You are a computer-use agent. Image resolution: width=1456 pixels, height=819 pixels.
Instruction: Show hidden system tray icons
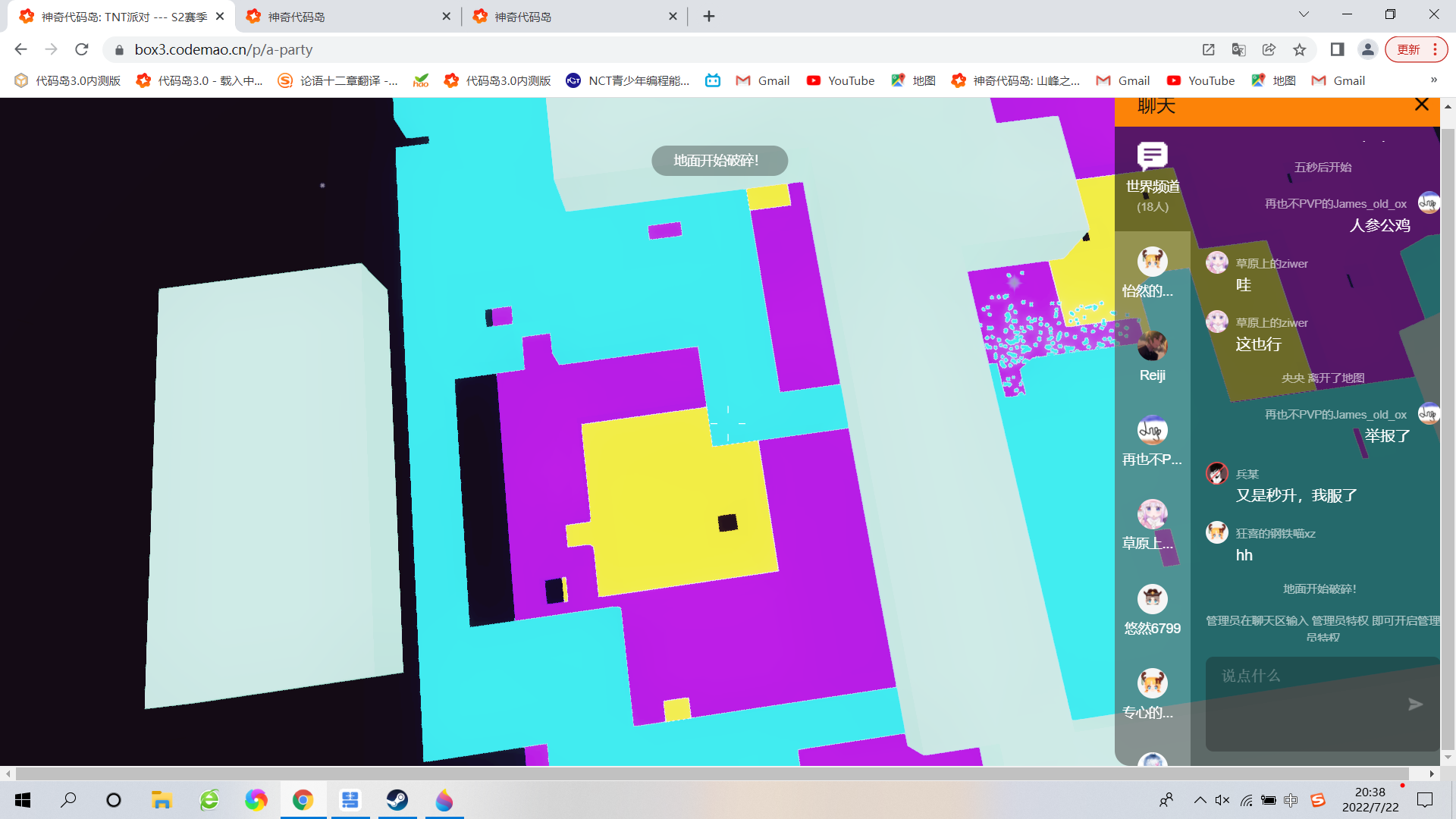1200,800
